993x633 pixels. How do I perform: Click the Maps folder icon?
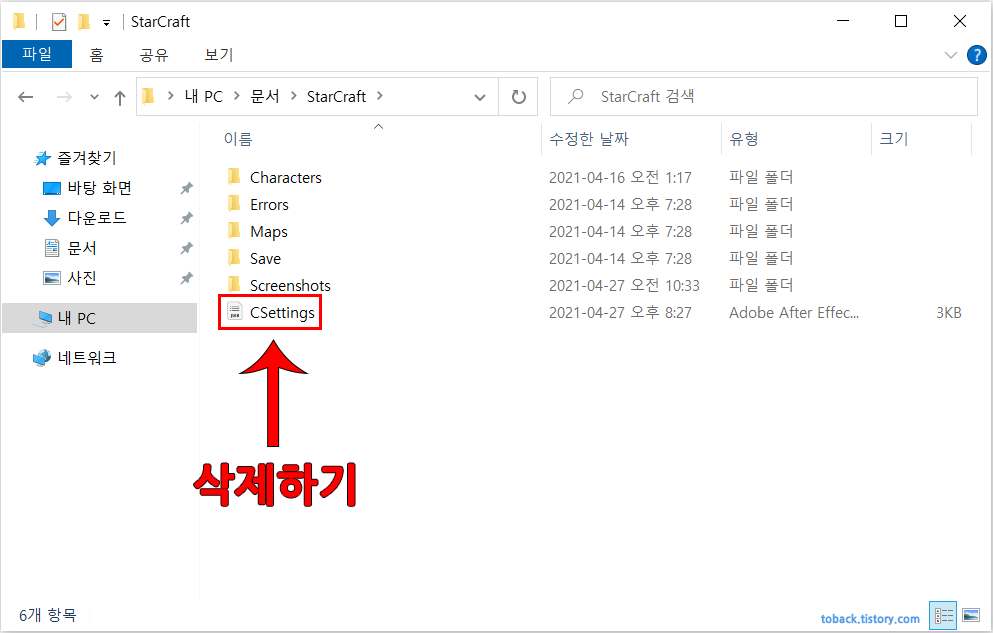point(234,230)
